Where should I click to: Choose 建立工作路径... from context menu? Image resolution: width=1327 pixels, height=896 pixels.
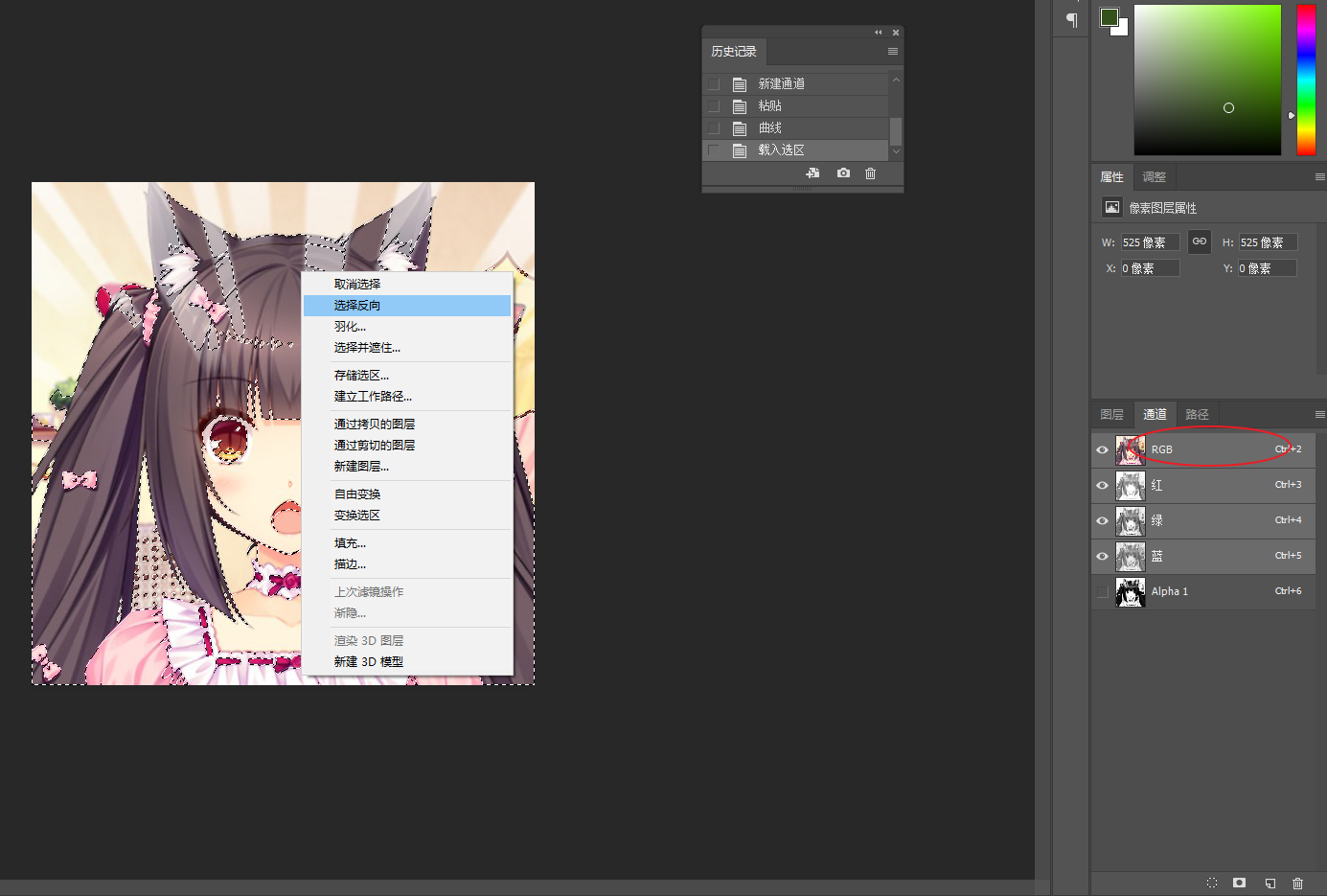407,396
